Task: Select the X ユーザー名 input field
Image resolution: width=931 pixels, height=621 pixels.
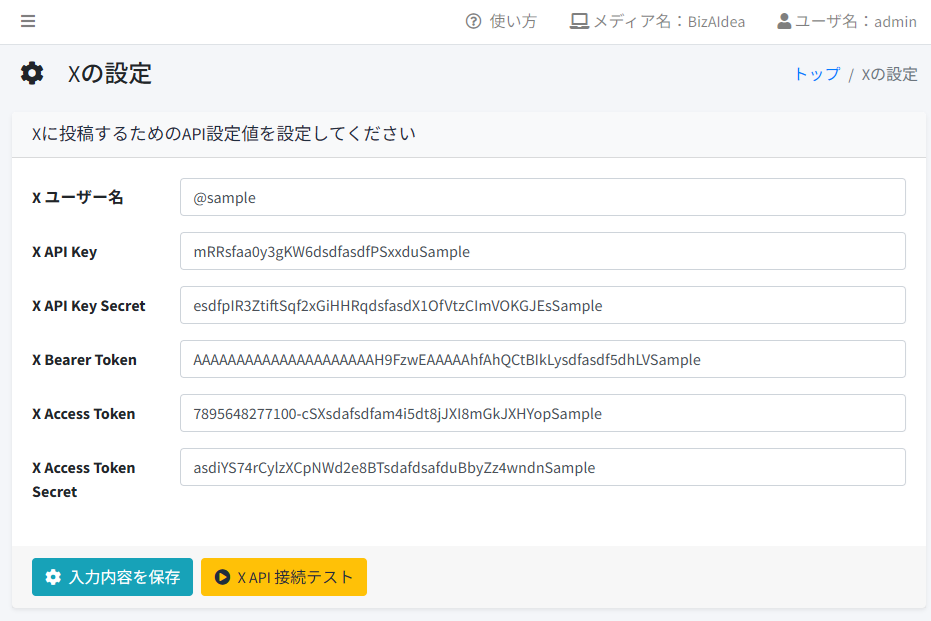Action: (542, 197)
